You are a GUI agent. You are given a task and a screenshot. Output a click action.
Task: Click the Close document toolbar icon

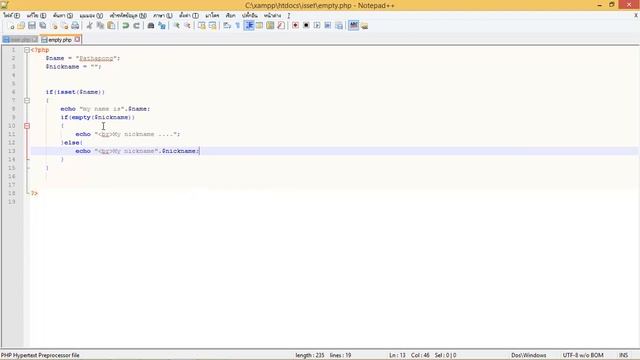[53, 26]
